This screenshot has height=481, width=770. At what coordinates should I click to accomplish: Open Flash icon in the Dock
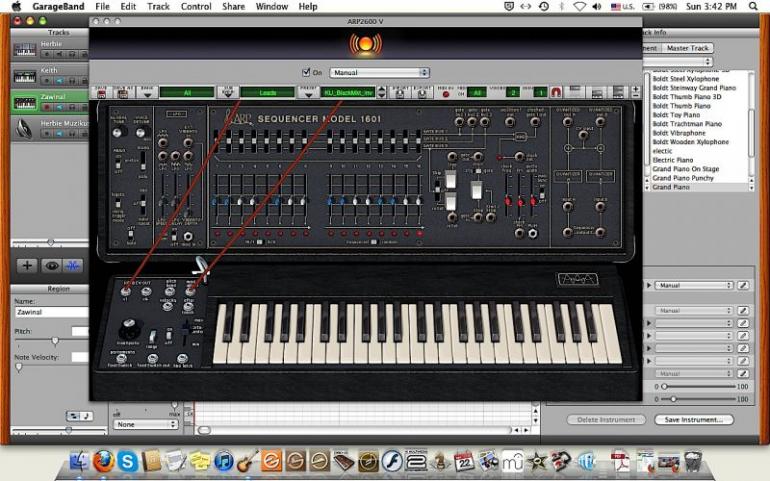(x=392, y=462)
